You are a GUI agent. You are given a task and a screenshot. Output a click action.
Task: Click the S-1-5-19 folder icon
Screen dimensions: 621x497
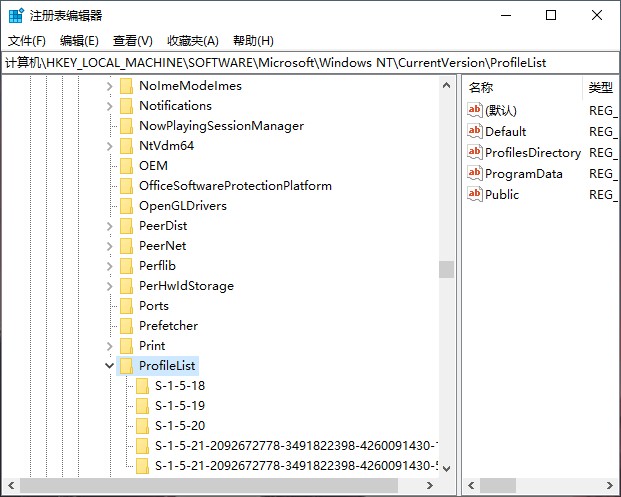[142, 406]
